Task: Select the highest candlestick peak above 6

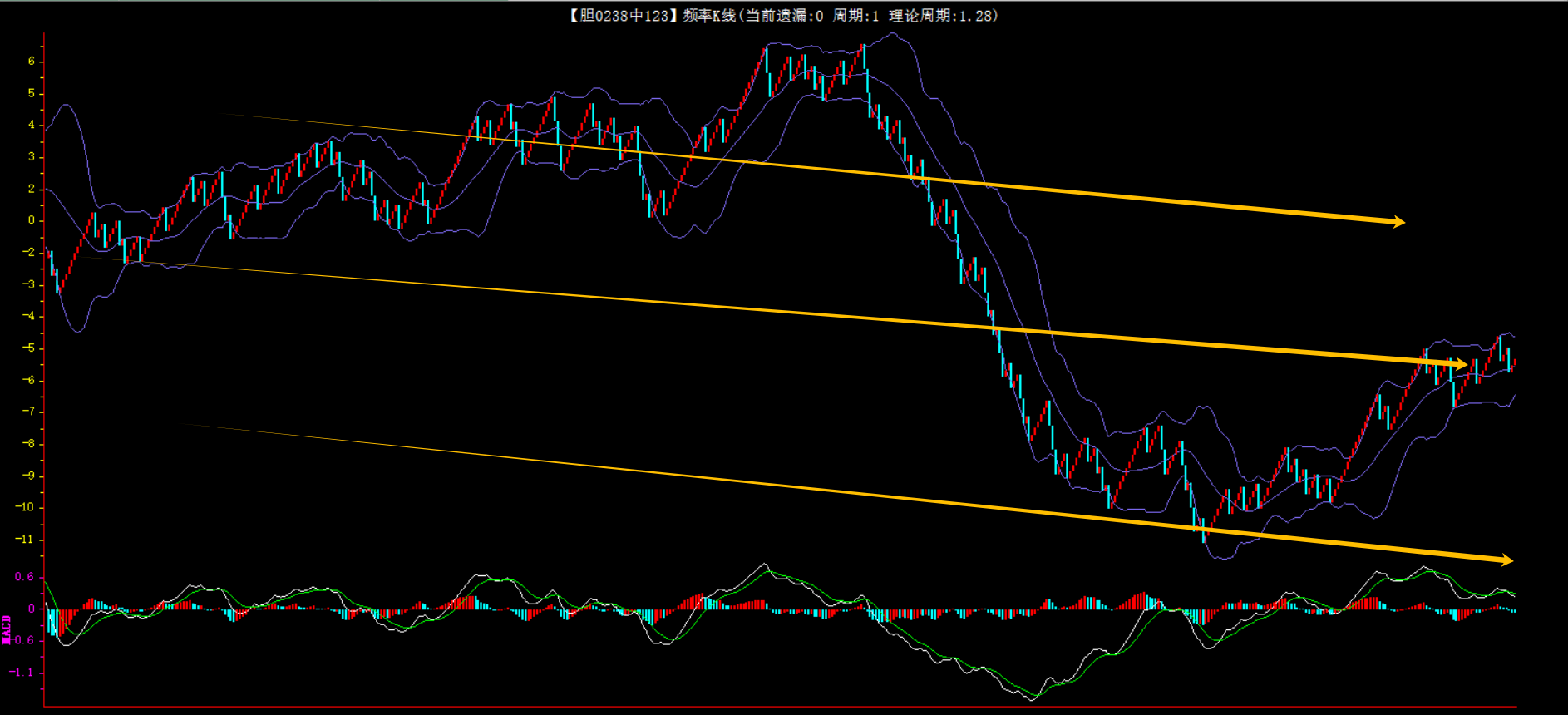Action: click(x=864, y=57)
